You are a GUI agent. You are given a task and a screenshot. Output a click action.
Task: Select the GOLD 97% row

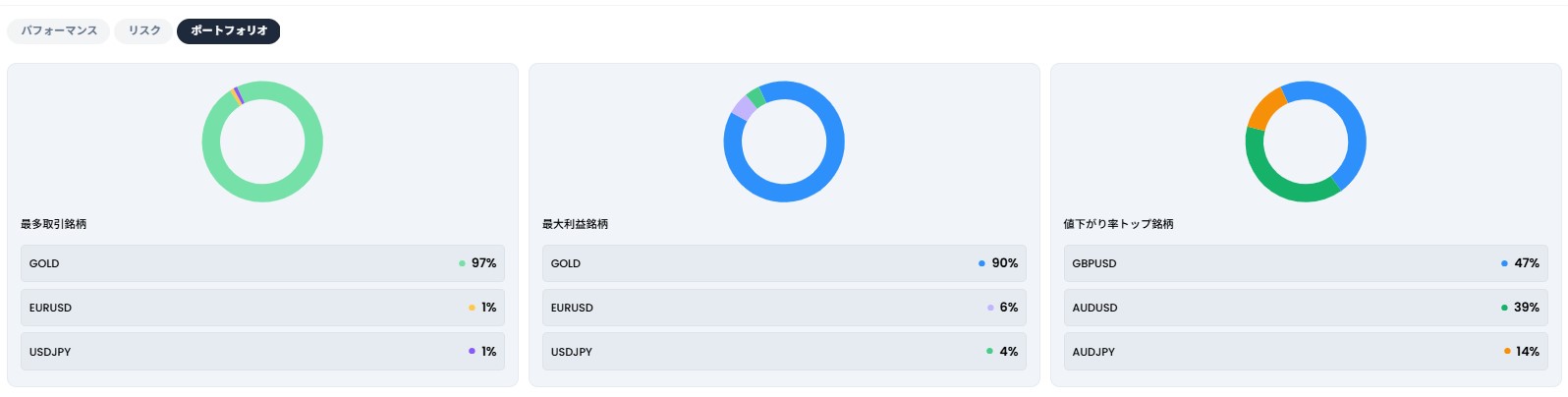[262, 263]
